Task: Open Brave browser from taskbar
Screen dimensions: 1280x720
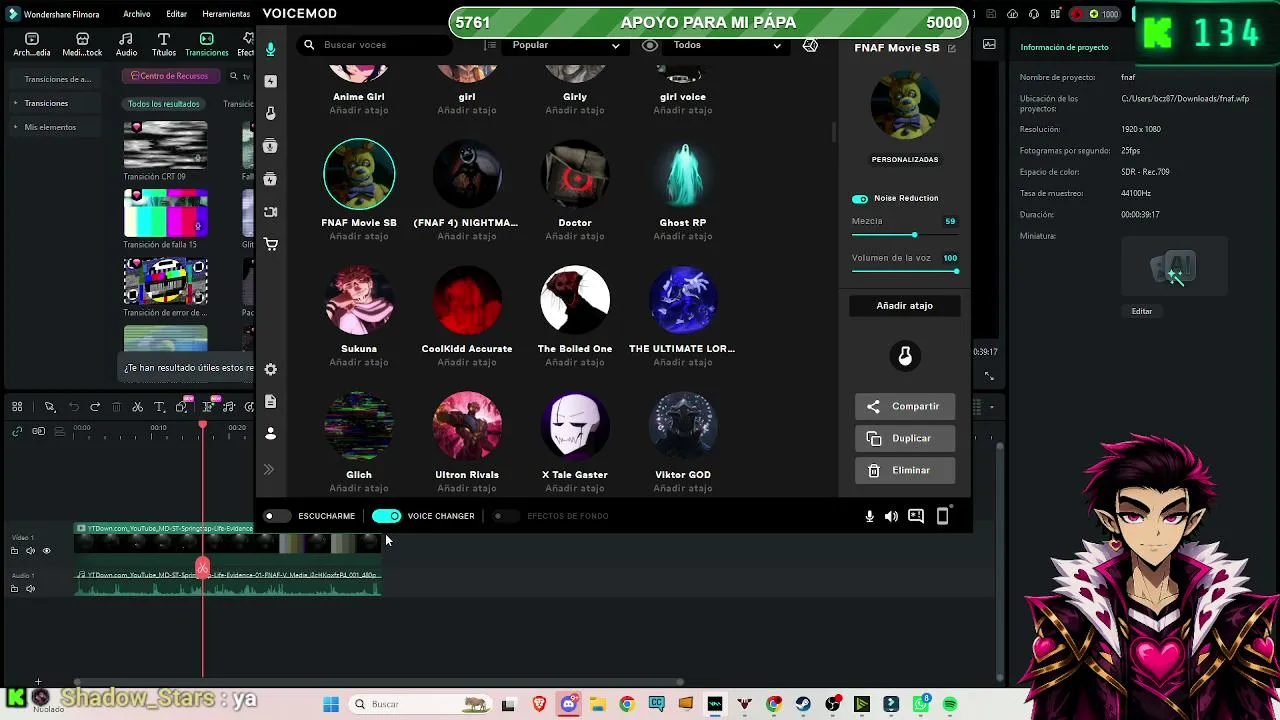Action: click(x=540, y=704)
